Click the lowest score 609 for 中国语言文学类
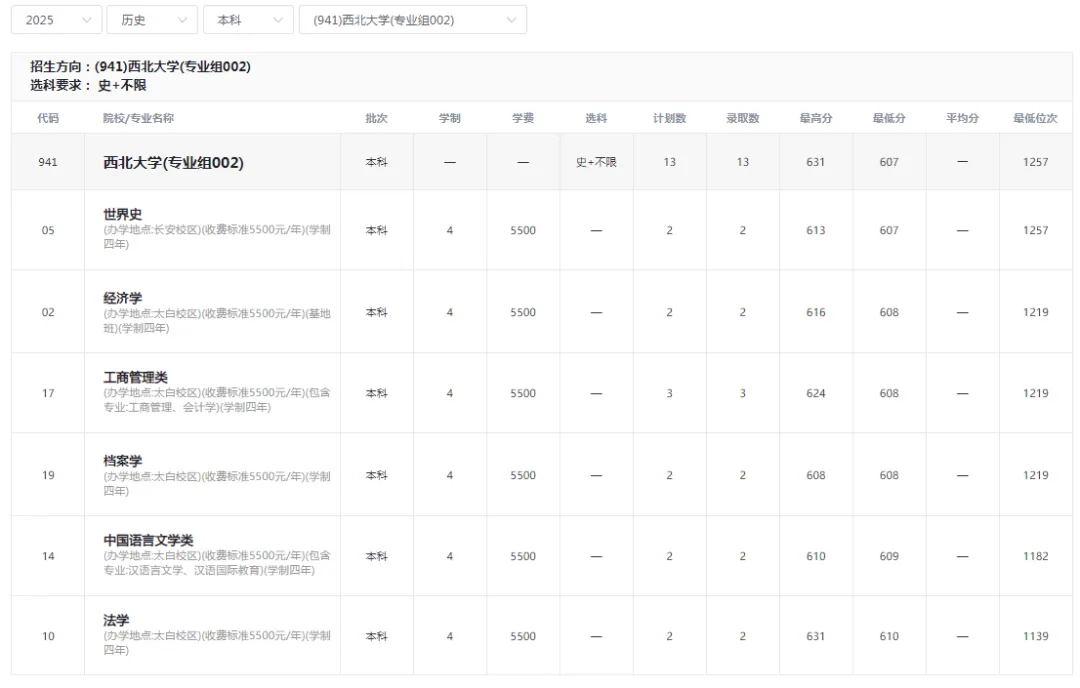This screenshot has height=688, width=1080. pos(889,556)
